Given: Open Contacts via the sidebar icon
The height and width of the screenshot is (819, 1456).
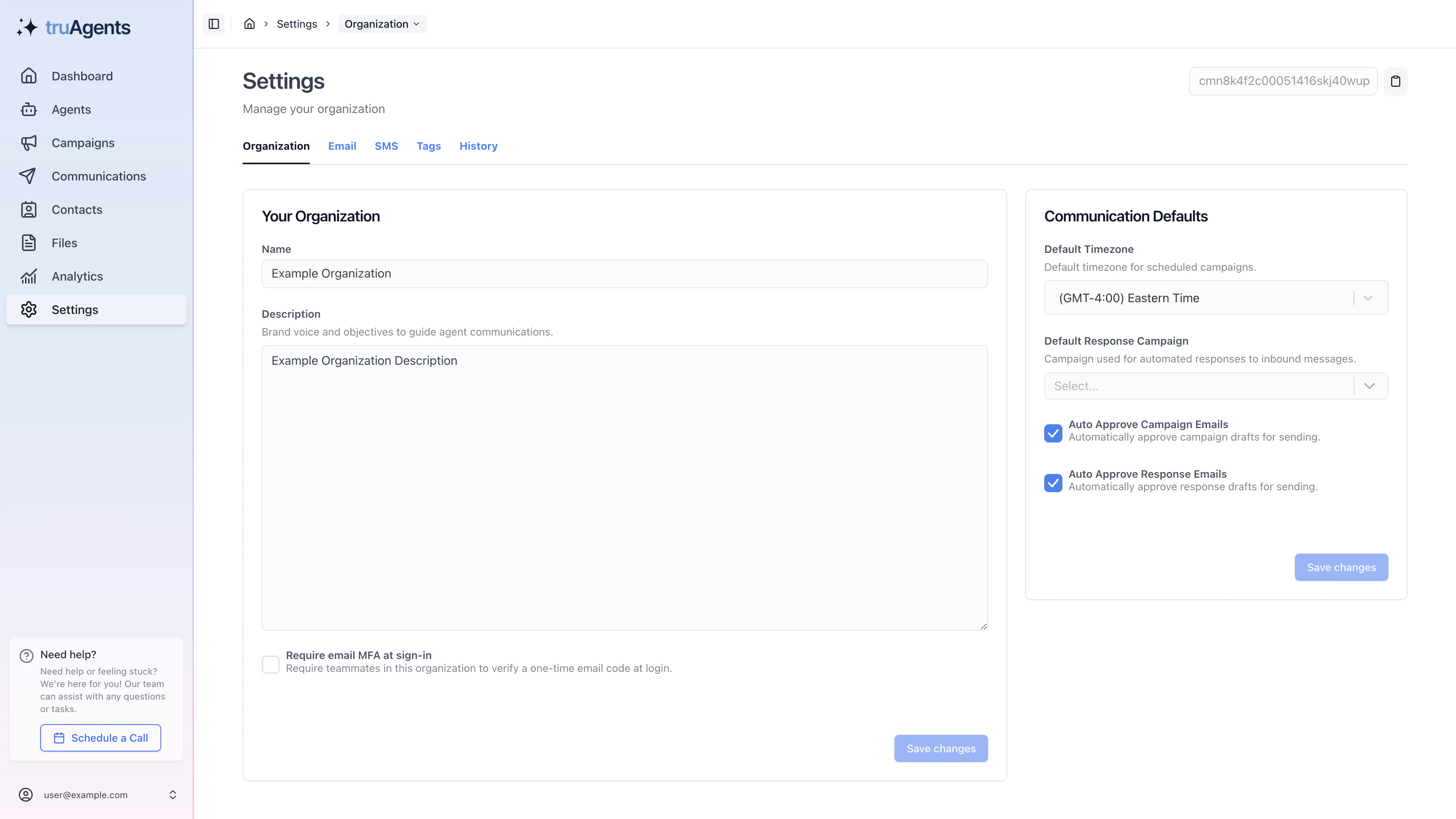Looking at the screenshot, I should pyautogui.click(x=29, y=209).
